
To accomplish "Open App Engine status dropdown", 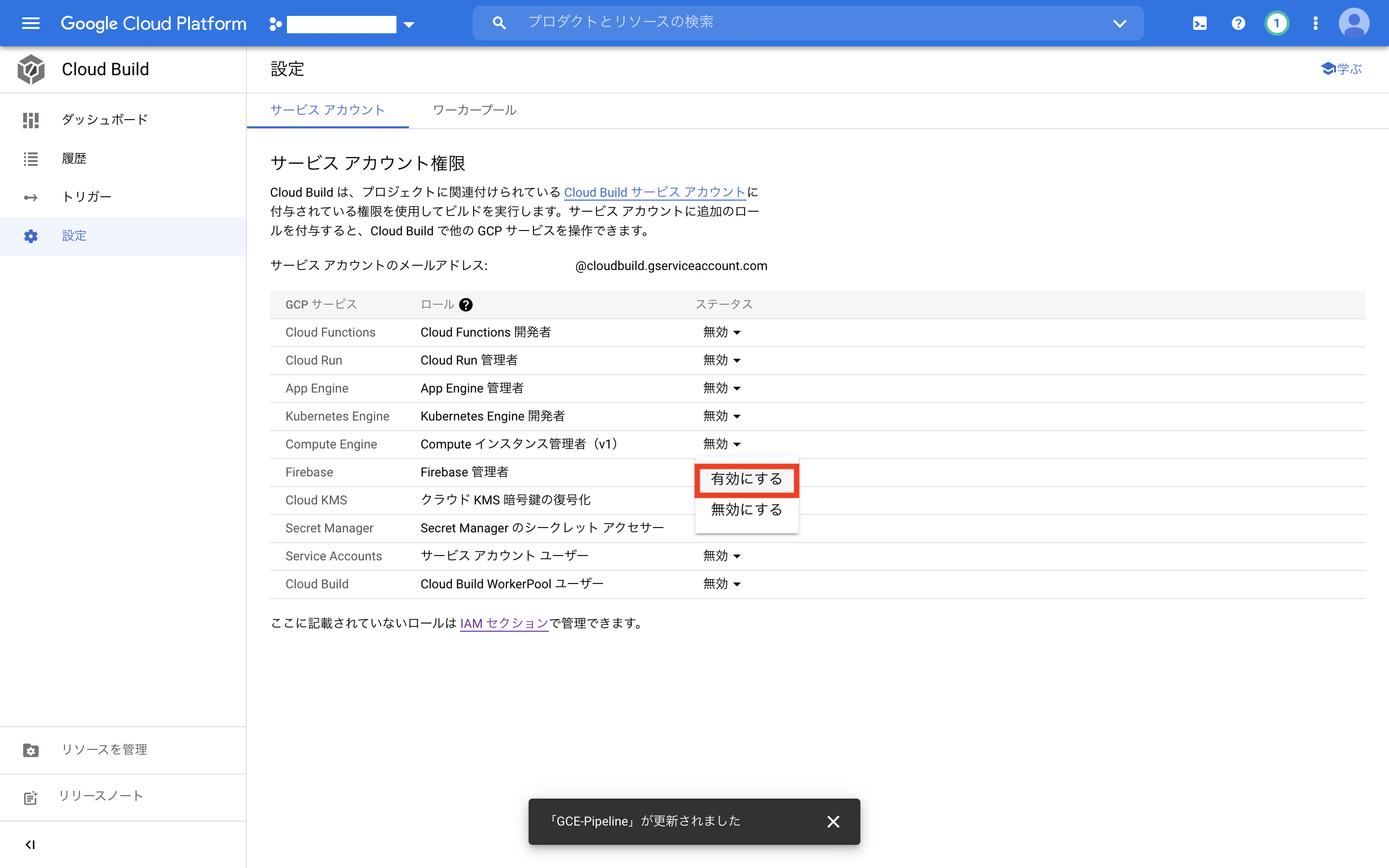I will [x=722, y=389].
